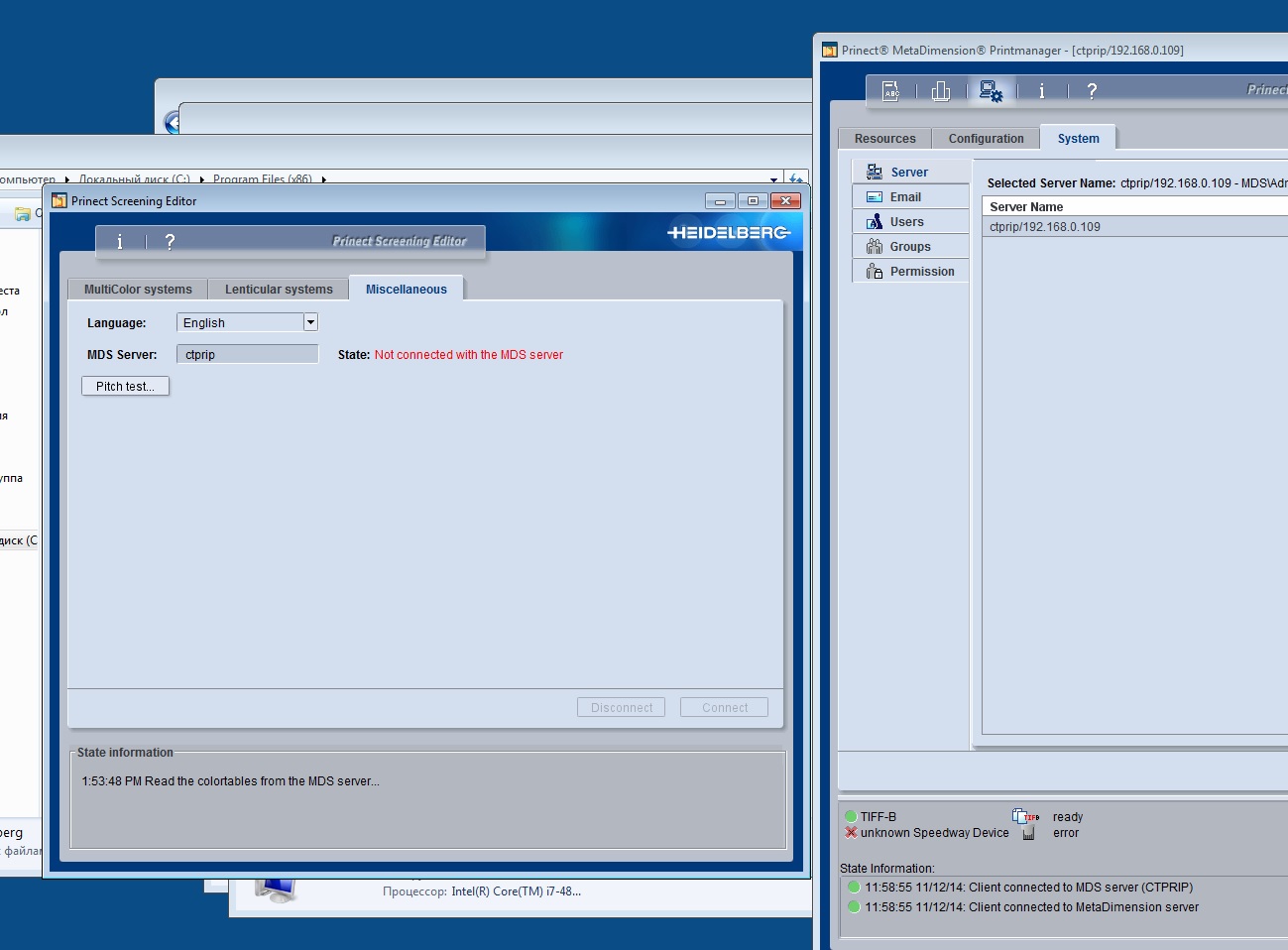Click output devices icon in Printmanager toolbar
The height and width of the screenshot is (950, 1288).
[x=941, y=91]
